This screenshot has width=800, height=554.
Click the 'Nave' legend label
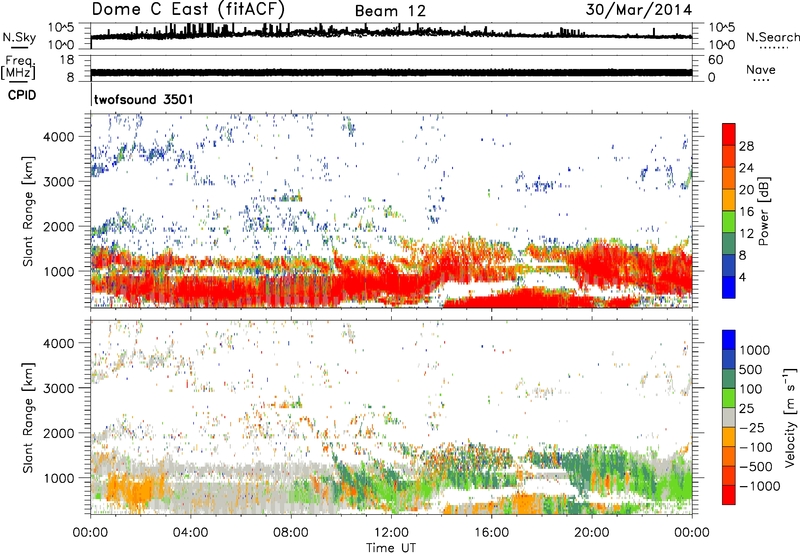[x=761, y=69]
